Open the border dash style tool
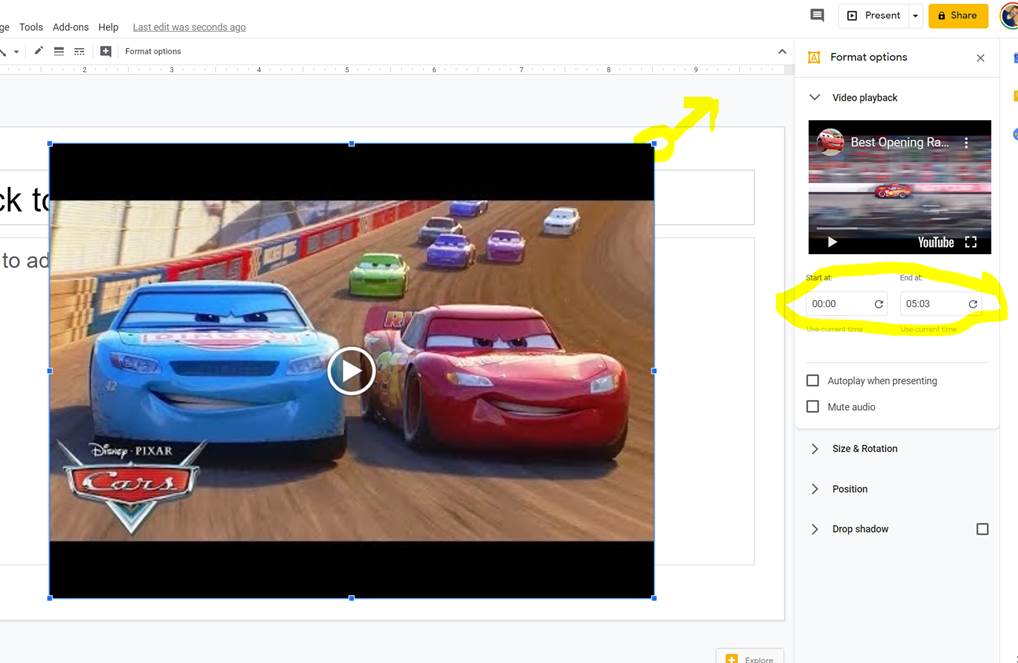Screen dimensions: 1018x663 (79, 51)
